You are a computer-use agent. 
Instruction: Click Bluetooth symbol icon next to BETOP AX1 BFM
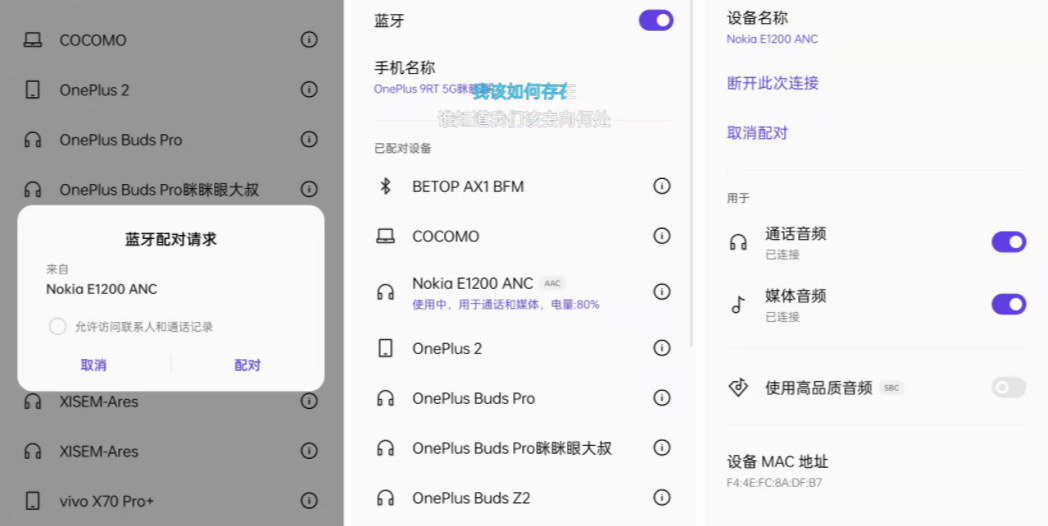pos(385,186)
